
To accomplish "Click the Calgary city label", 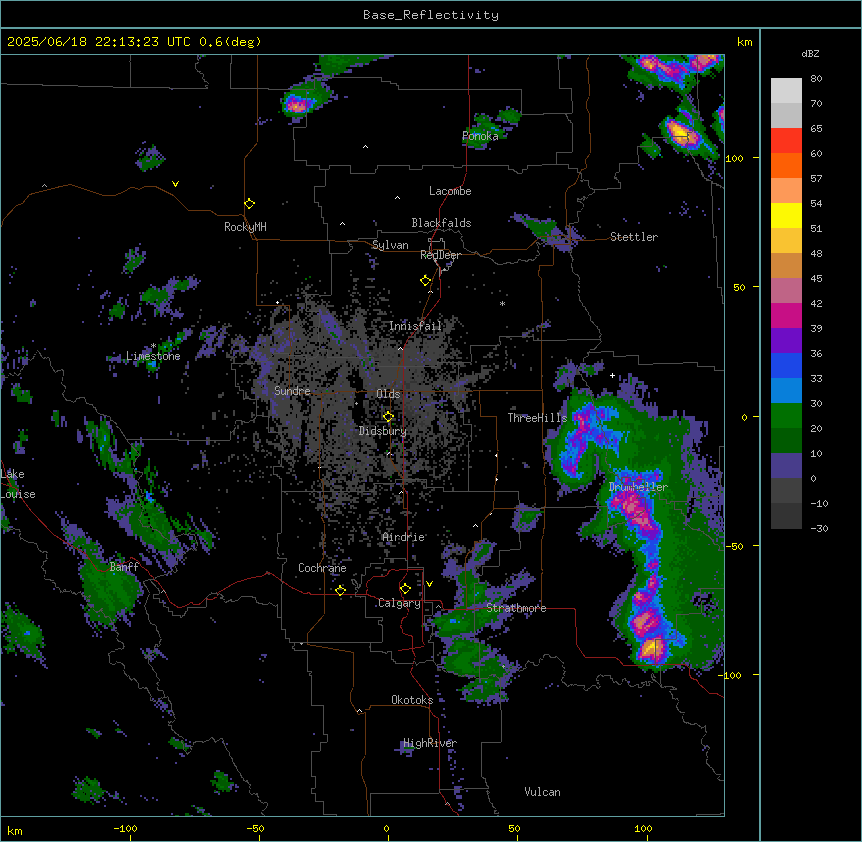I will click(399, 603).
